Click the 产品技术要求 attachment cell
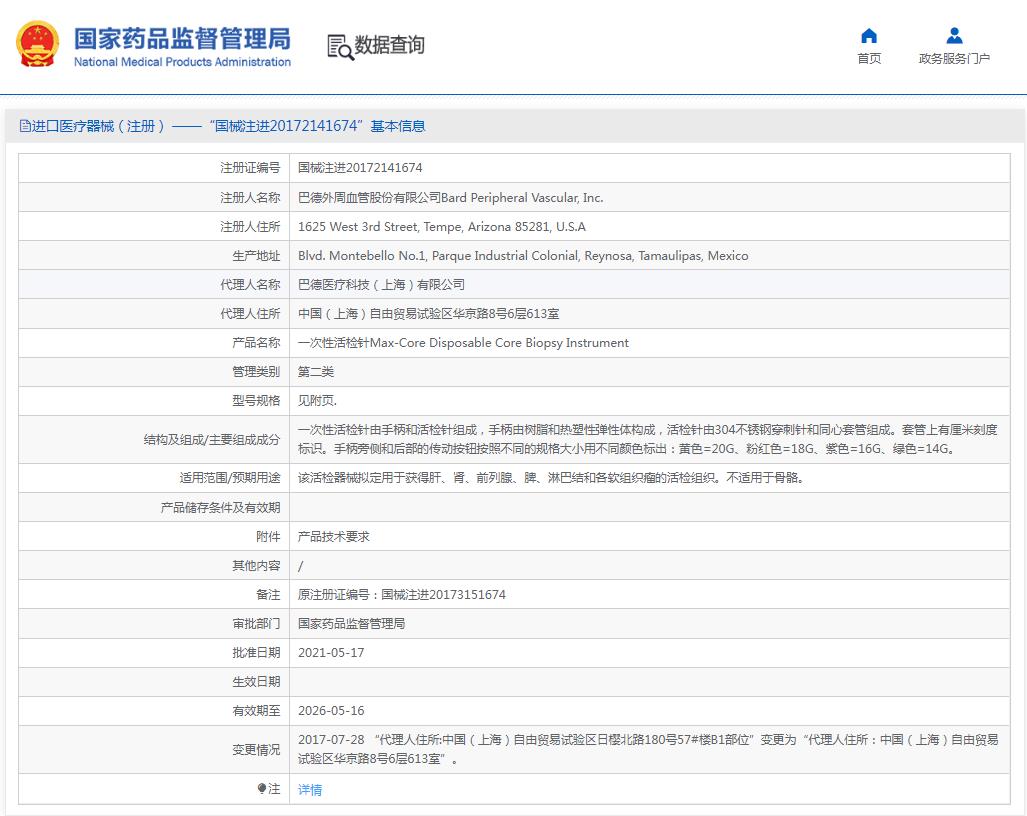Screen dimensions: 1027x816 pos(334,537)
